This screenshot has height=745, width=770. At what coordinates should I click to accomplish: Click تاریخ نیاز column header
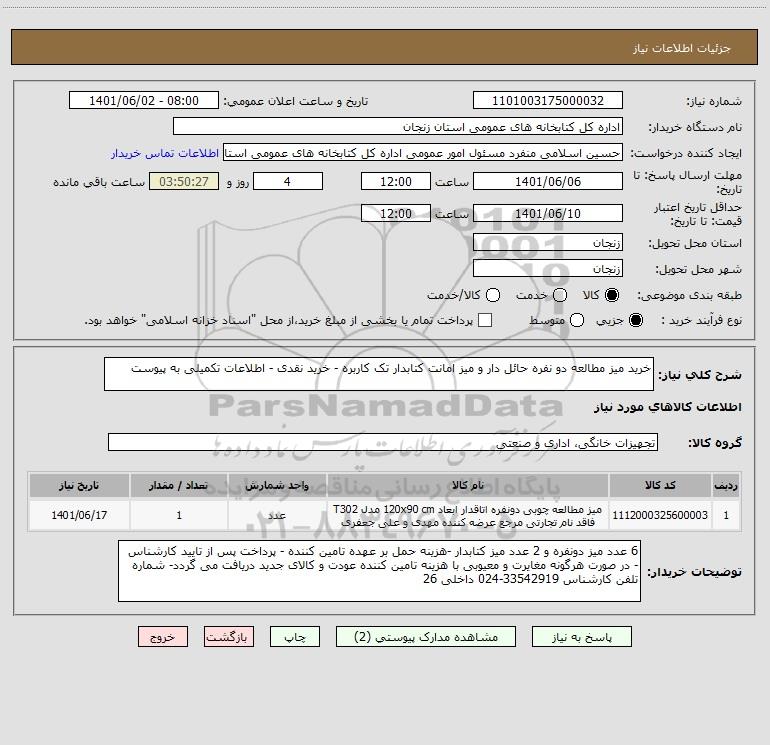point(79,486)
